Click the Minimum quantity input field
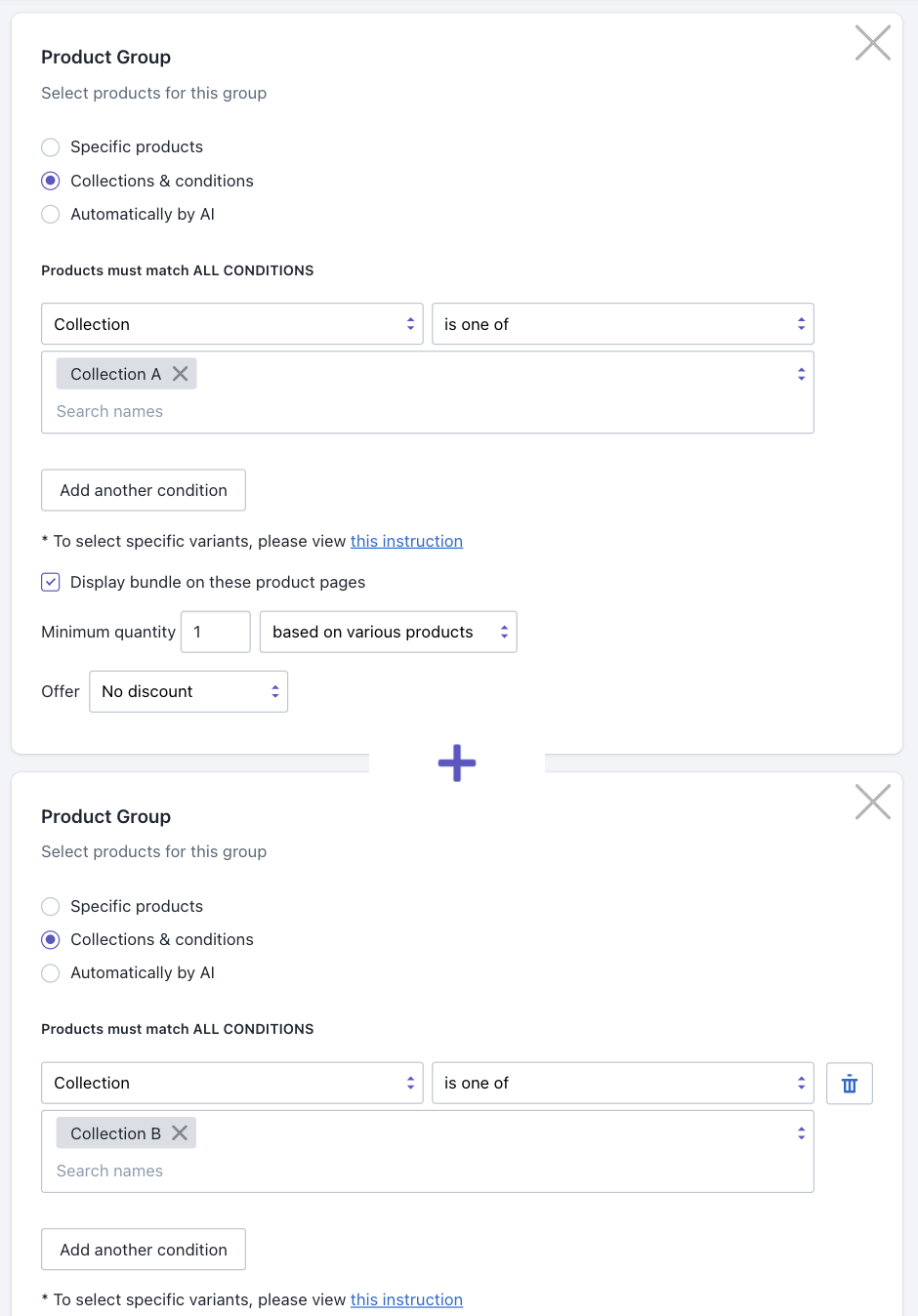The height and width of the screenshot is (1316, 918). click(216, 632)
